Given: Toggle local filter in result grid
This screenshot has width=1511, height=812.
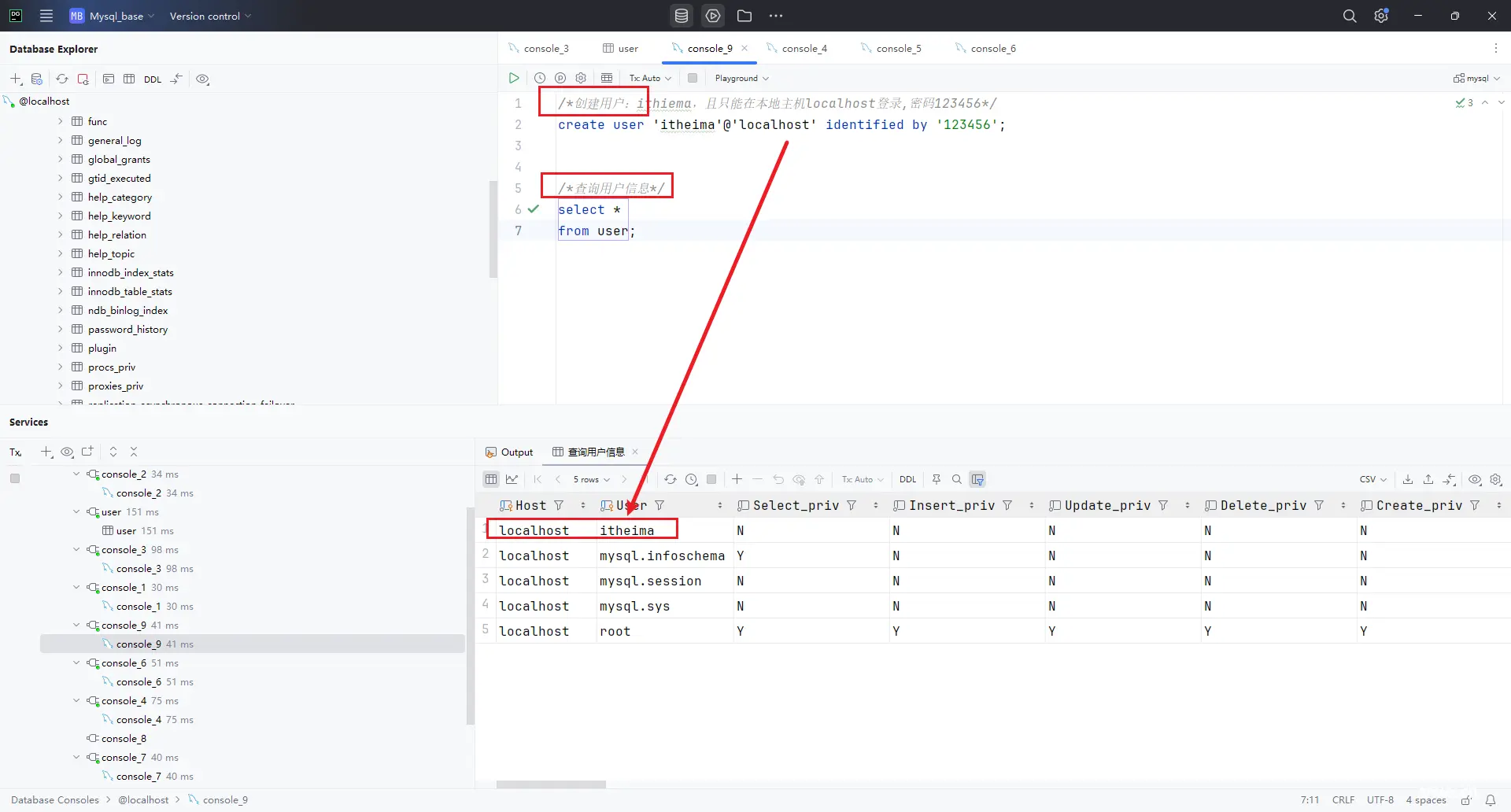Looking at the screenshot, I should click(x=977, y=479).
